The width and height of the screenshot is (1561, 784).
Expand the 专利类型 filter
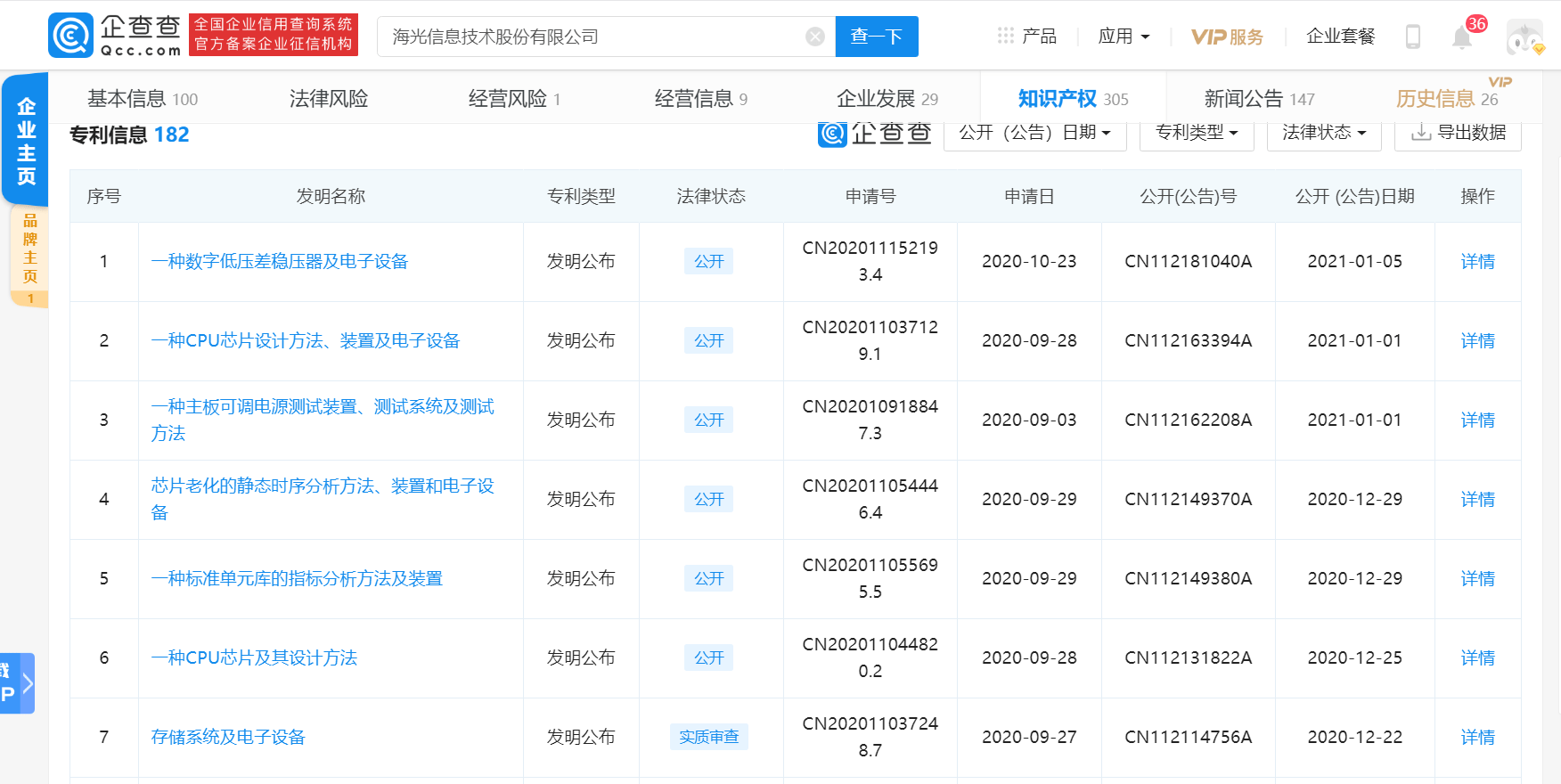click(x=1197, y=133)
